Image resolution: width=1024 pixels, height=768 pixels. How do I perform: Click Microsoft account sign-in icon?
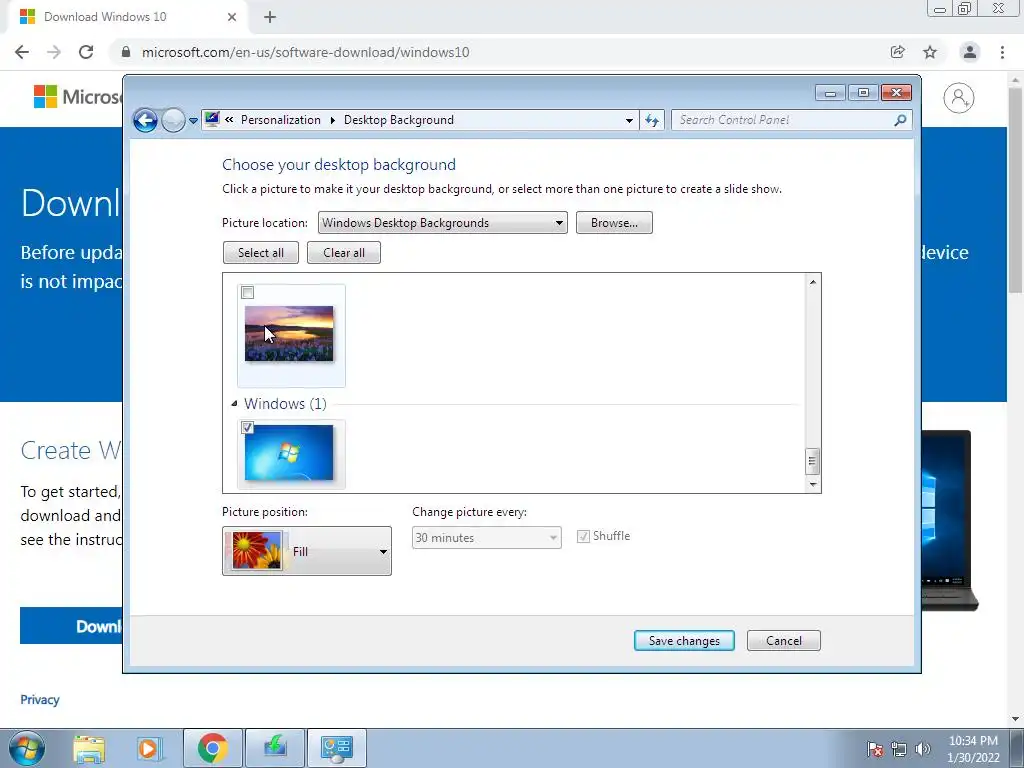(x=959, y=98)
